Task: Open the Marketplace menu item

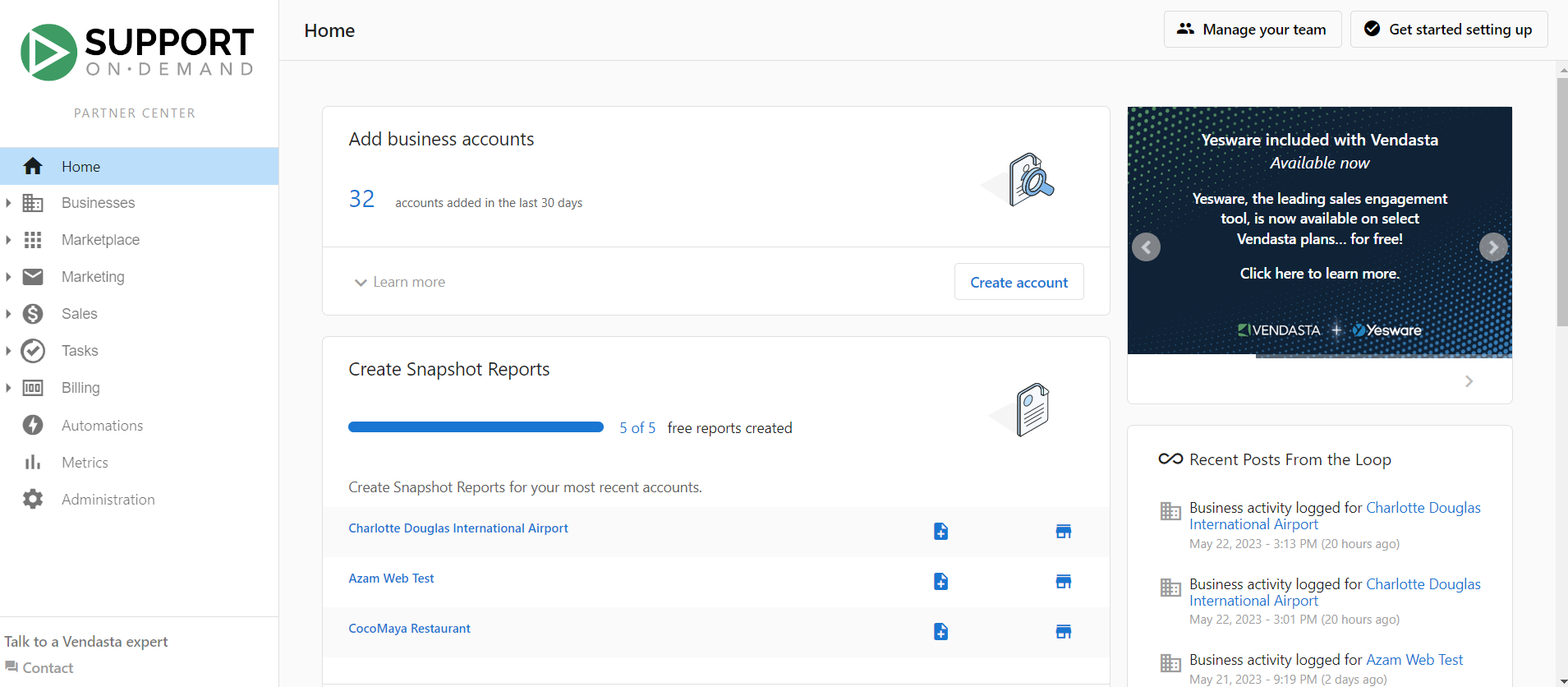Action: point(140,240)
